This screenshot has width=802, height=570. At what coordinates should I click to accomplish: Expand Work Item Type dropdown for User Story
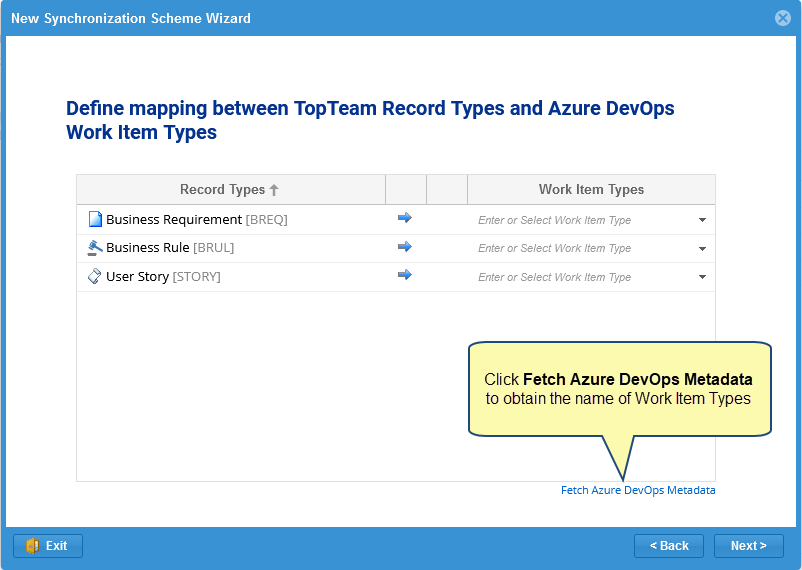[x=702, y=277]
